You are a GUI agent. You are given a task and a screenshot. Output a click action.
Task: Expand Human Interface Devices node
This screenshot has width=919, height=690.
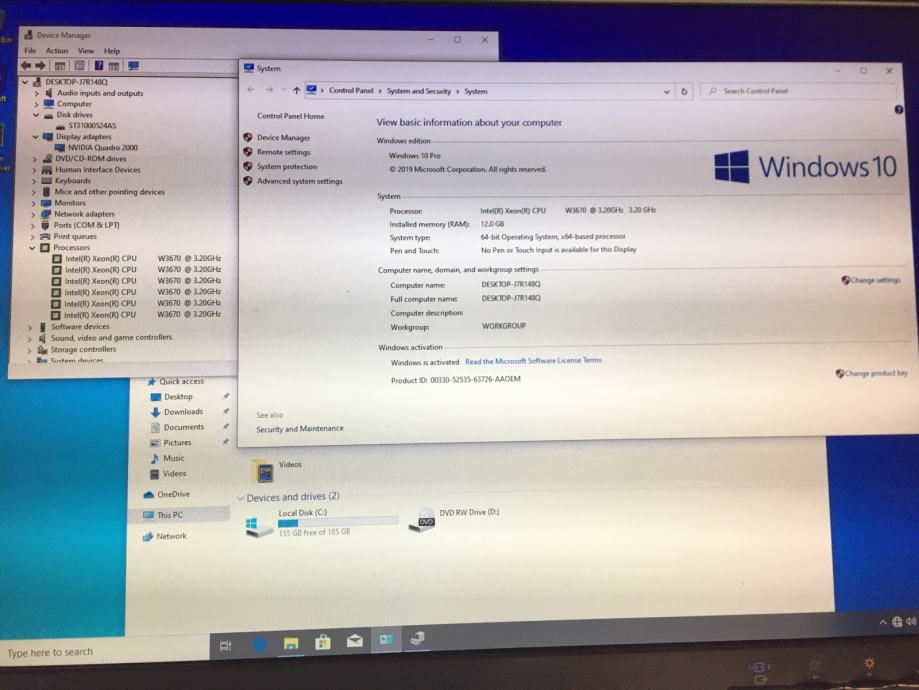[34, 170]
